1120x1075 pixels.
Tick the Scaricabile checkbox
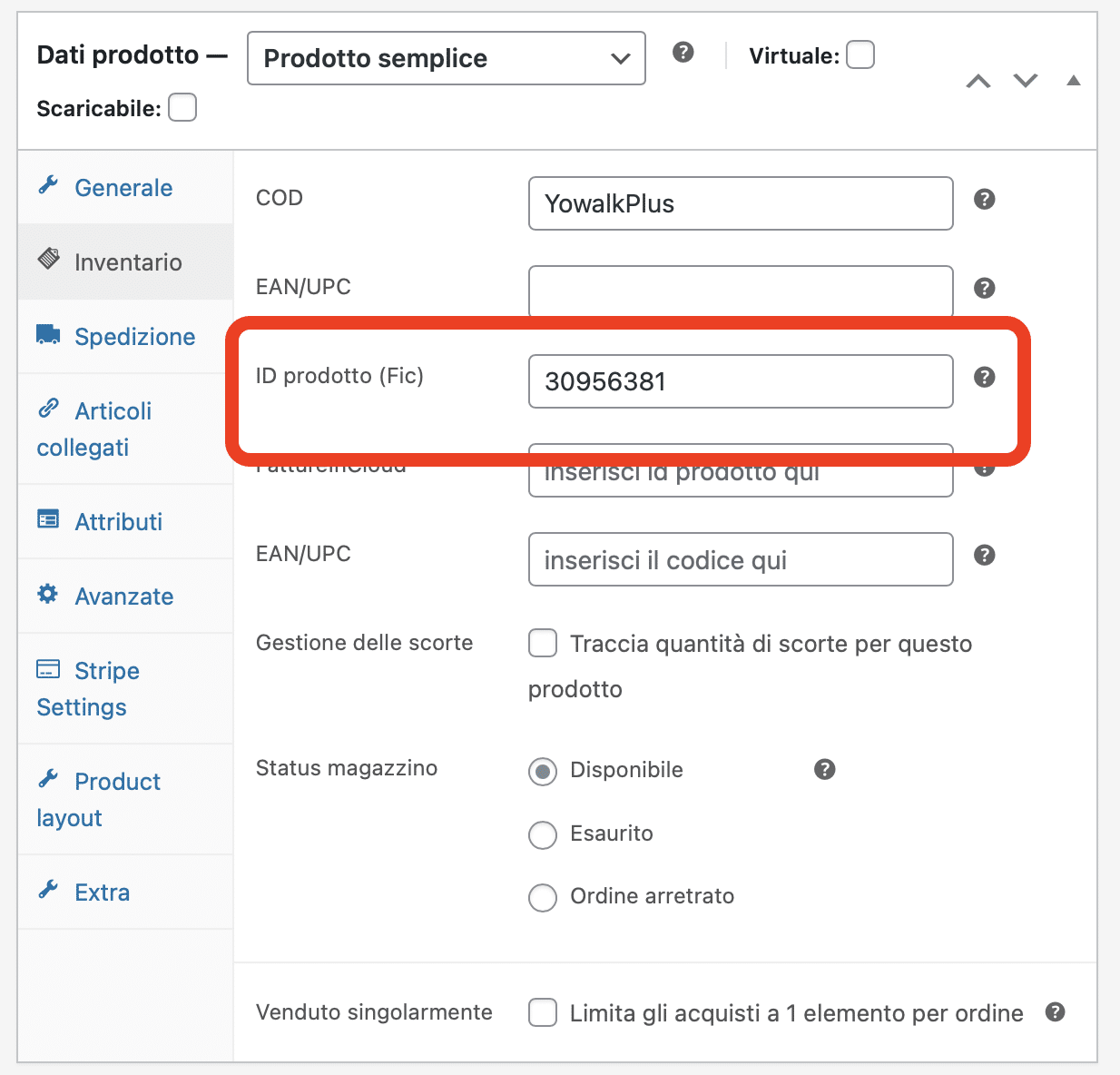point(182,108)
